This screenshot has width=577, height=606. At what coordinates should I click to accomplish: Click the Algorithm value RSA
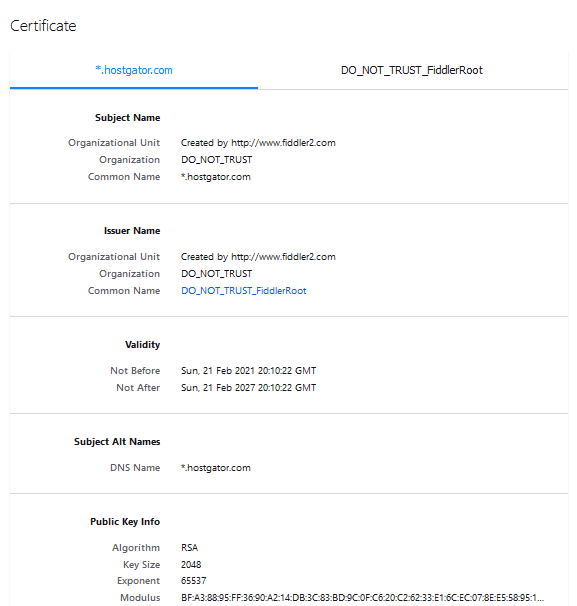pyautogui.click(x=189, y=548)
